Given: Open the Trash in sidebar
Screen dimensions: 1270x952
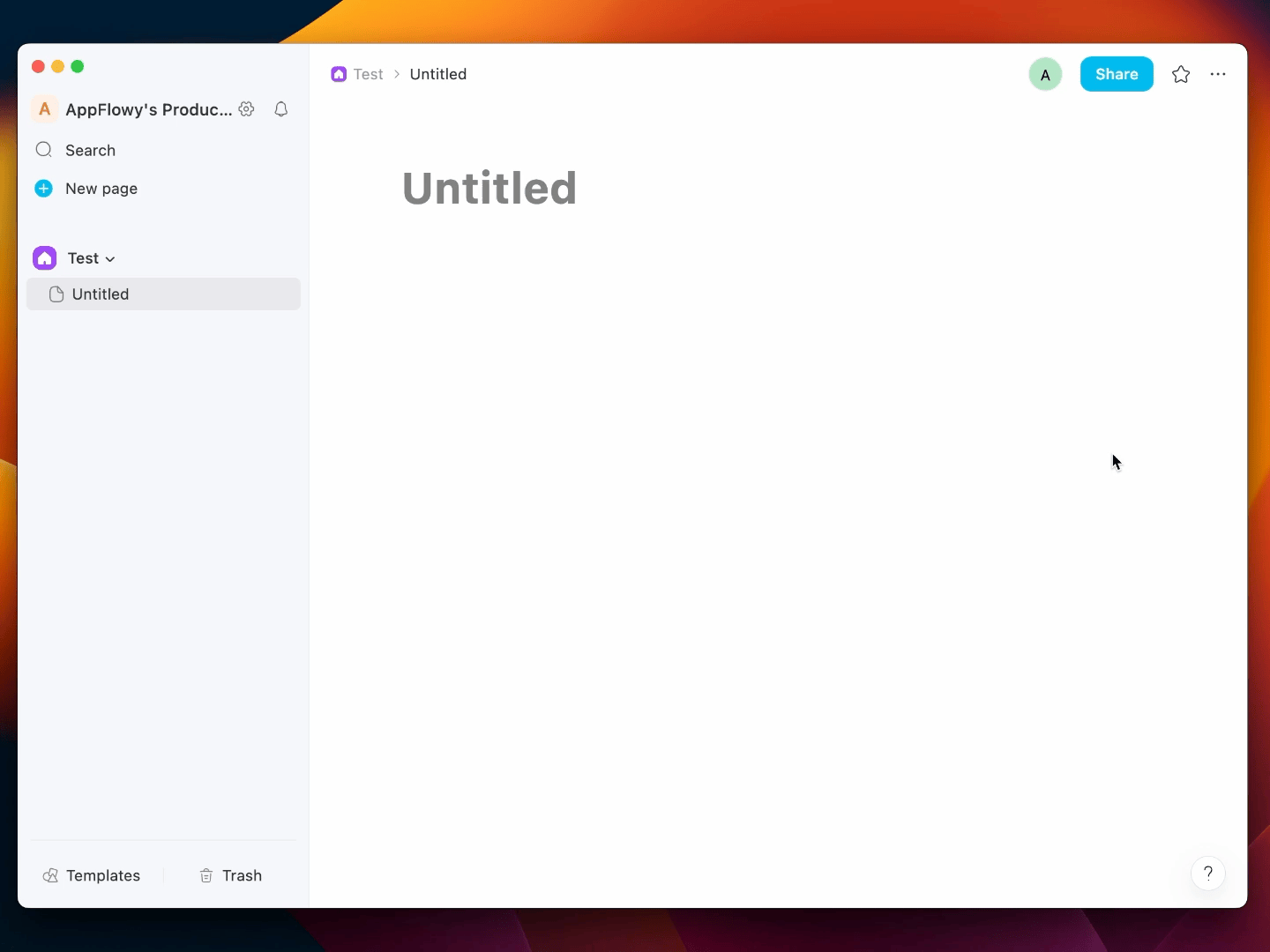Looking at the screenshot, I should 231,875.
